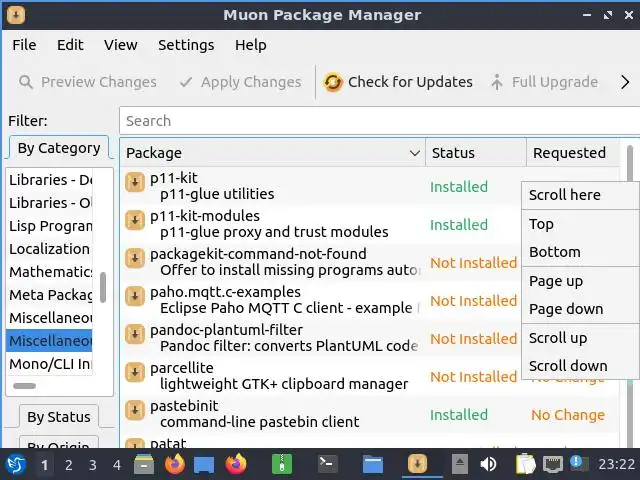Select the Meta Packages category
The width and height of the screenshot is (640, 480).
[49, 295]
